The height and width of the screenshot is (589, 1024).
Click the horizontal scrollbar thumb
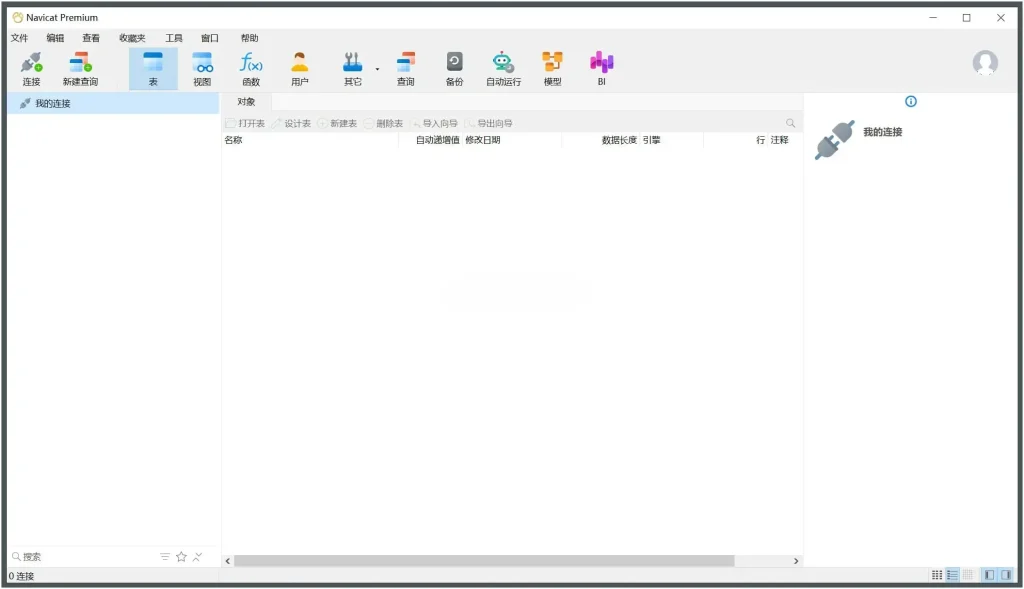tap(484, 561)
